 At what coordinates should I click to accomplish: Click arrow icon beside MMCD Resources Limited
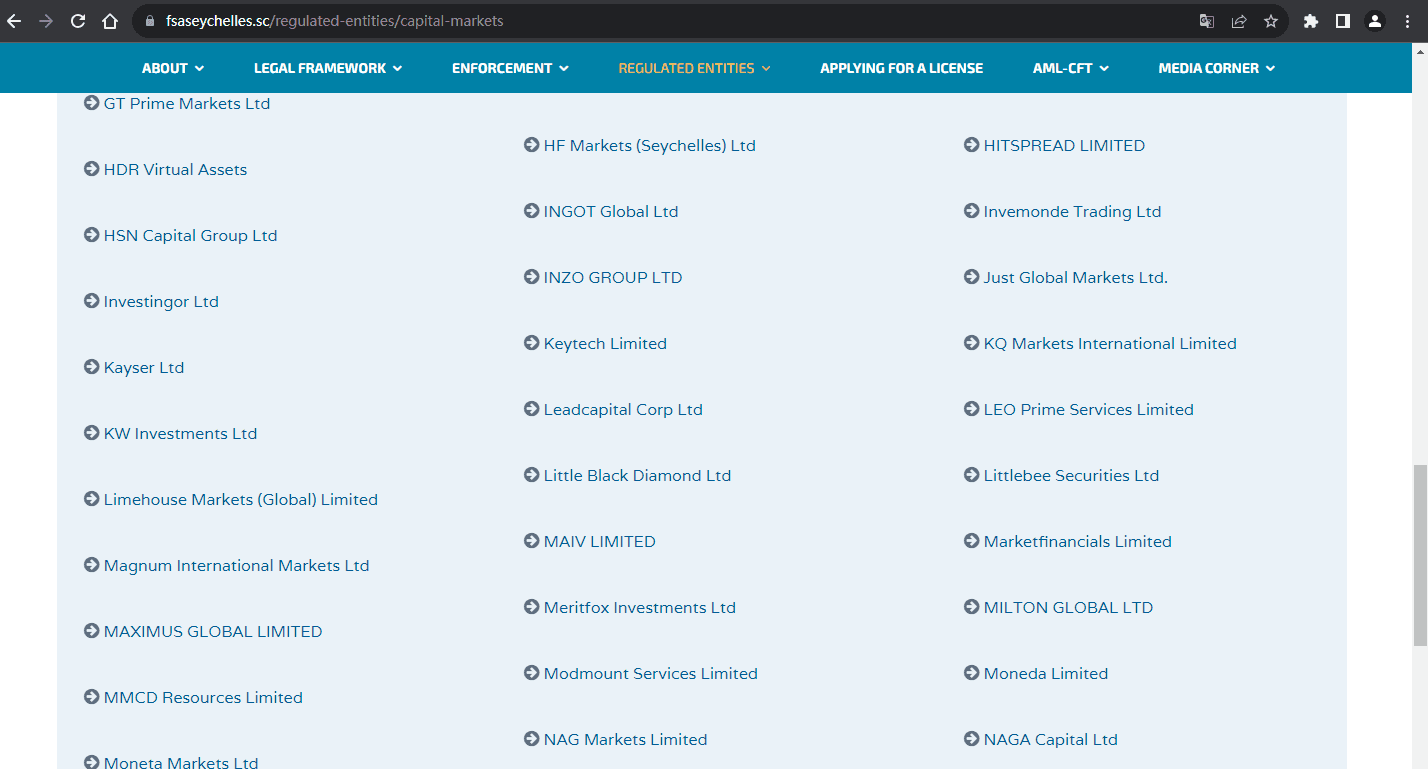[x=92, y=697]
